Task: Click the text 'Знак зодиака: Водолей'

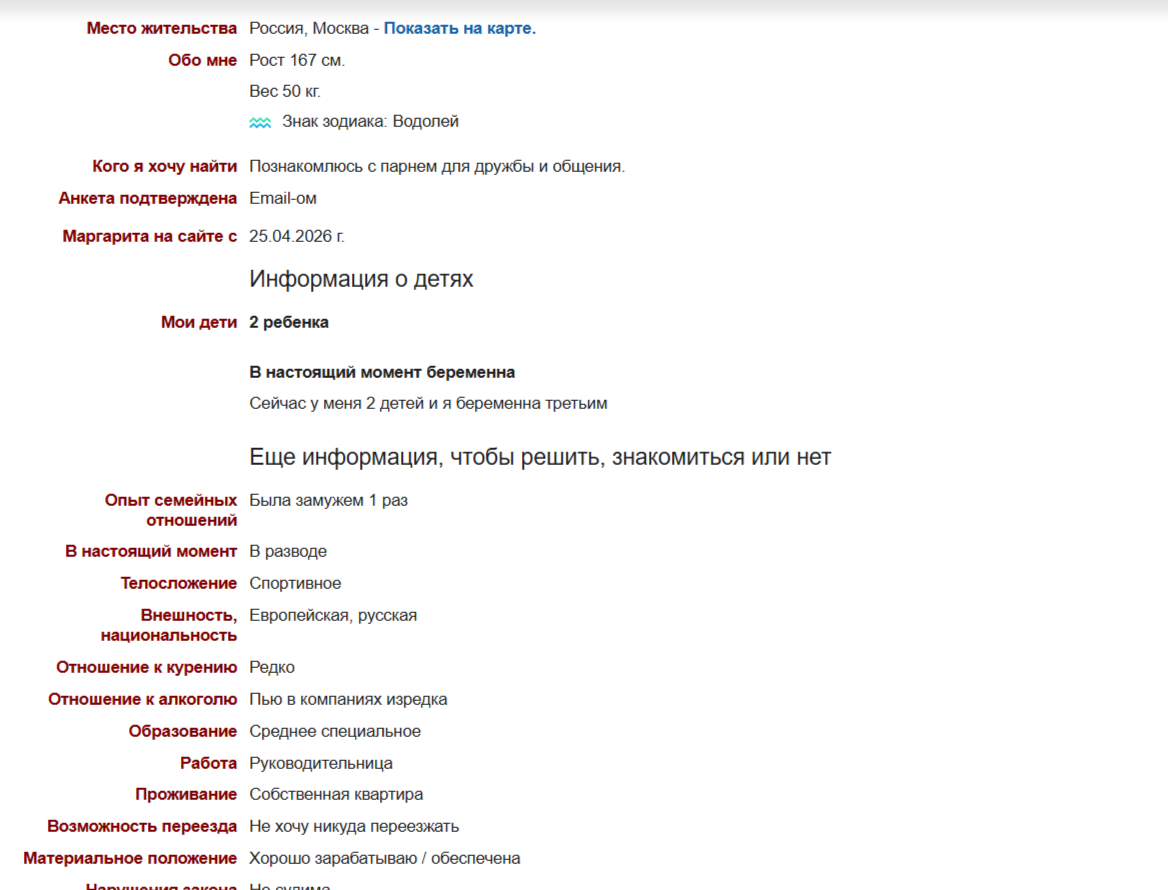Action: click(370, 121)
